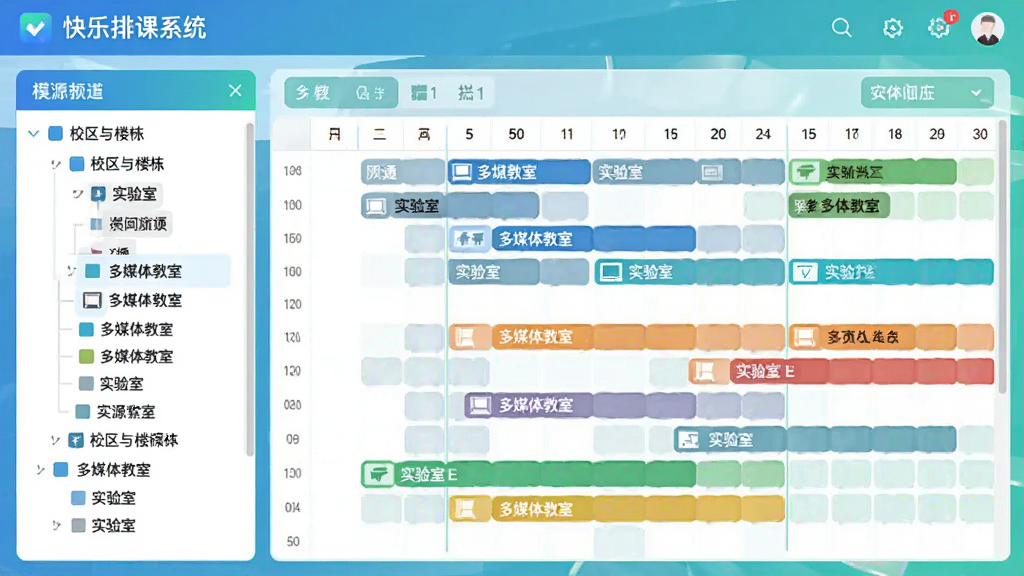This screenshot has height=576, width=1024.
Task: Click the 50 column header
Action: (516, 135)
